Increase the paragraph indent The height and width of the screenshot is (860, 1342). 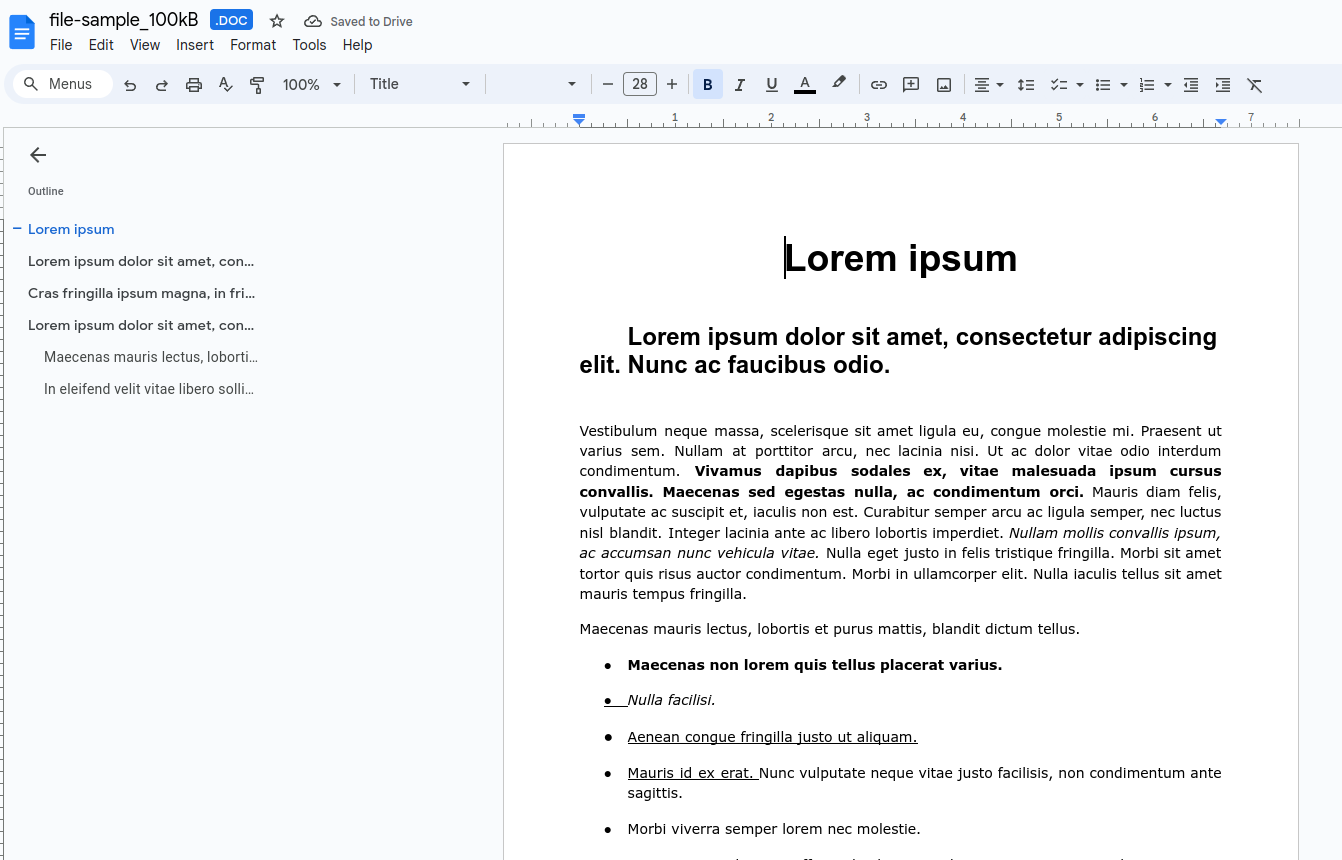1223,85
